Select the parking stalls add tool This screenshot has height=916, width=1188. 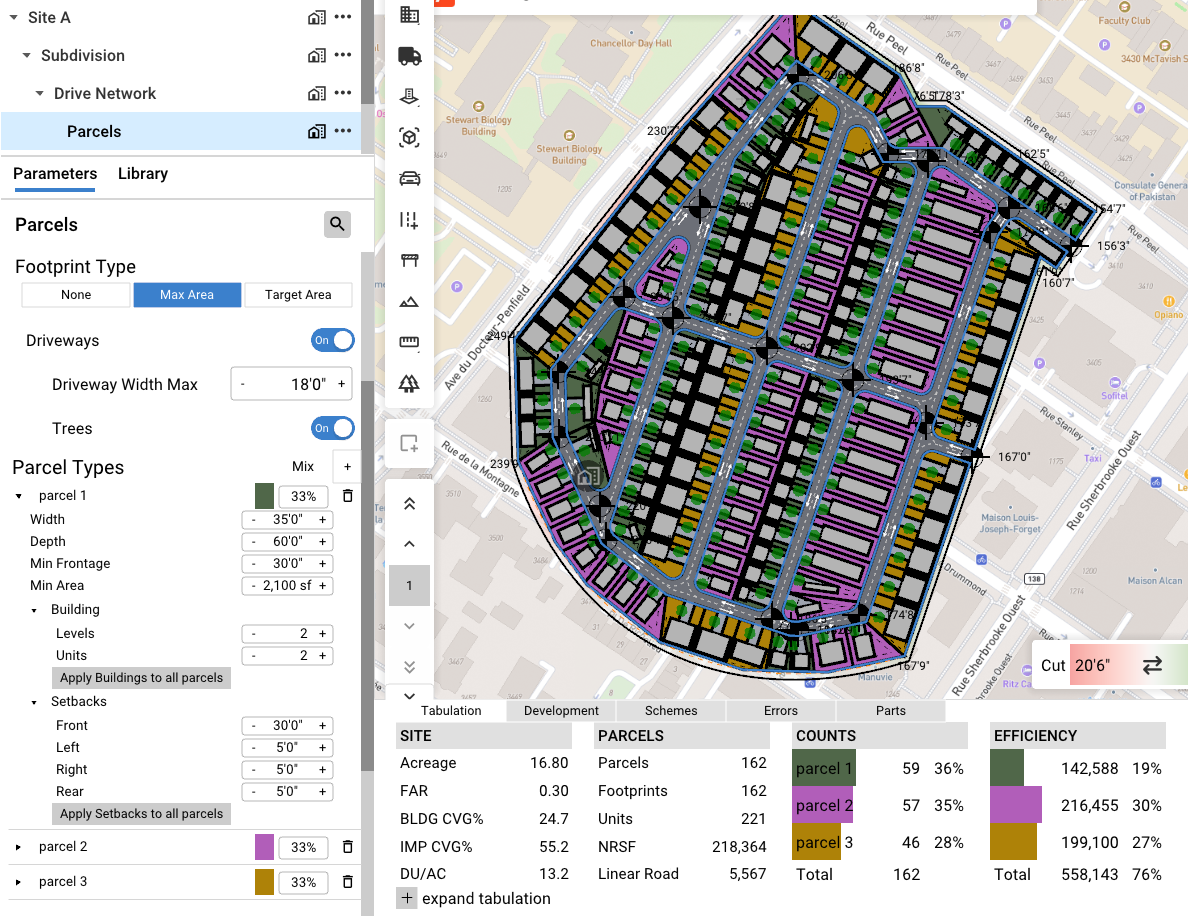pos(409,220)
